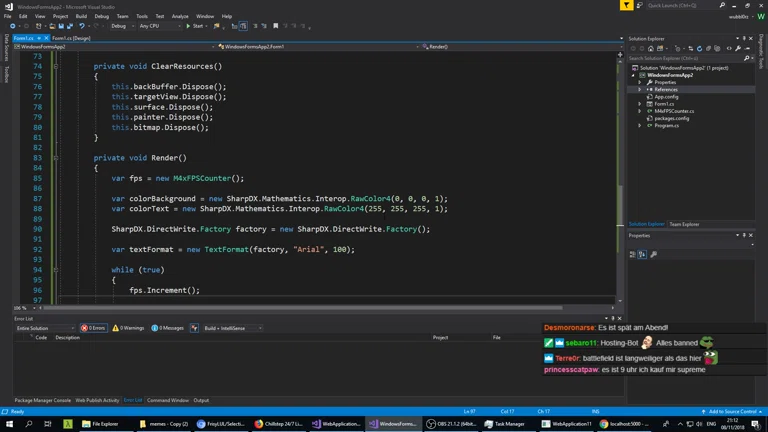Toggle auto-hide pin on Properties panel
This screenshot has width=768, height=432.
tap(744, 236)
